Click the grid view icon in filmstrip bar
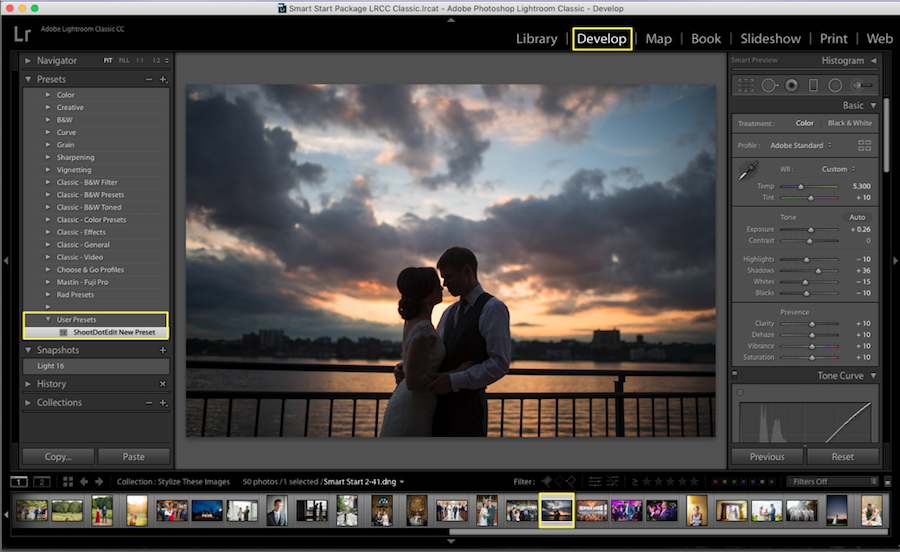 pos(68,481)
